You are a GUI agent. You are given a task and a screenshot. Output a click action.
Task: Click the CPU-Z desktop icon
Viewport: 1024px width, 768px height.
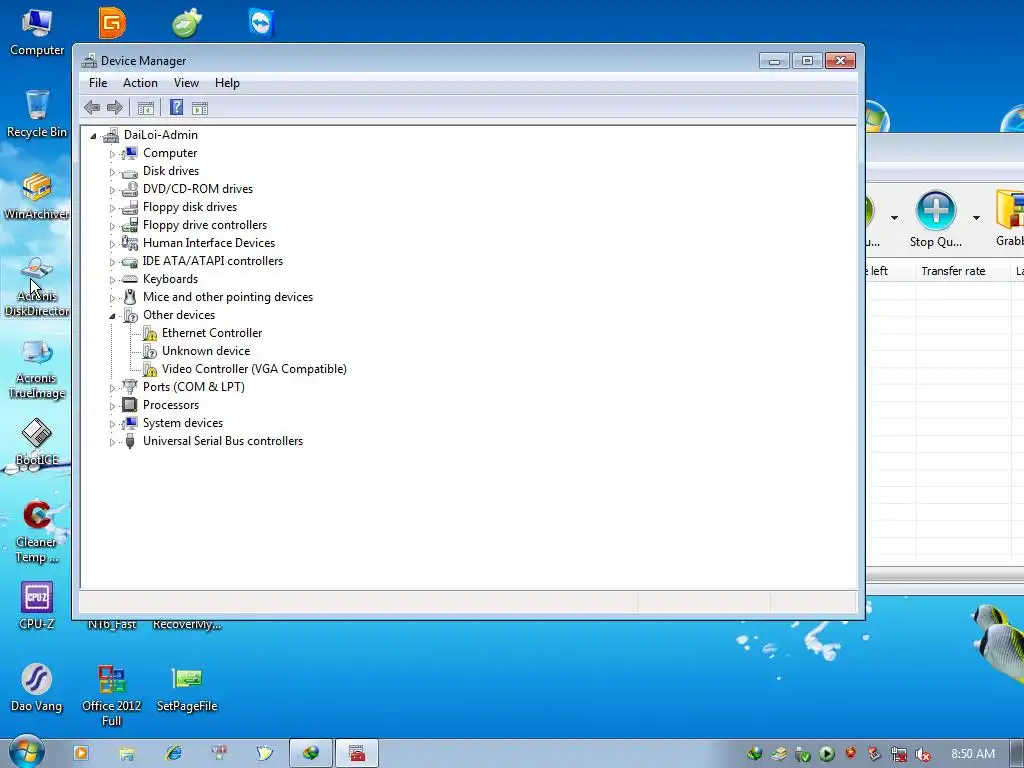point(37,605)
